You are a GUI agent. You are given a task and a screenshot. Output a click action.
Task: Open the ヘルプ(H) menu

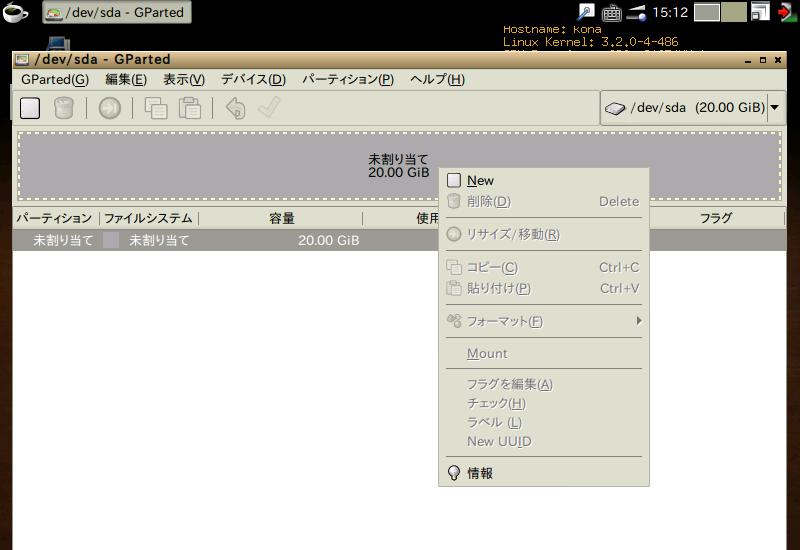point(437,80)
